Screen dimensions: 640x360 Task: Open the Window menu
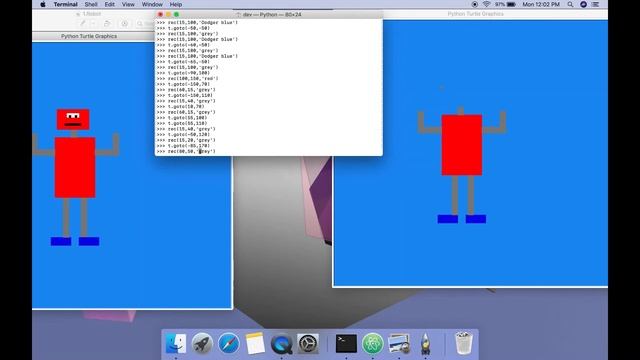[x=152, y=4]
